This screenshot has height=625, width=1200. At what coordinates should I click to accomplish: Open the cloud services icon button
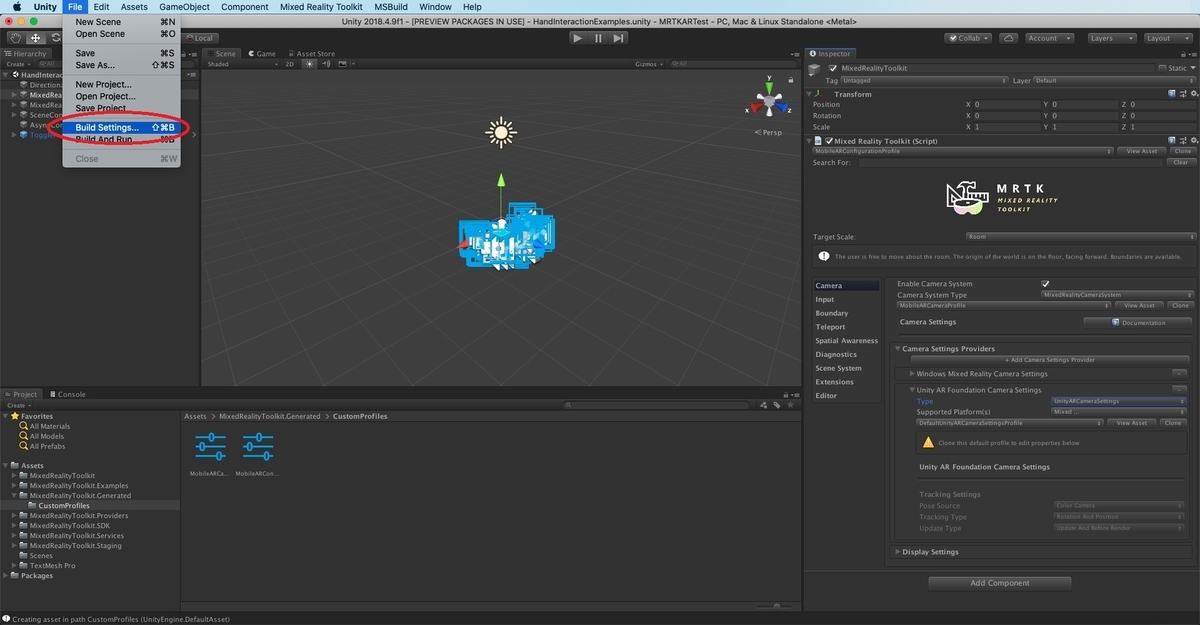pos(1008,38)
